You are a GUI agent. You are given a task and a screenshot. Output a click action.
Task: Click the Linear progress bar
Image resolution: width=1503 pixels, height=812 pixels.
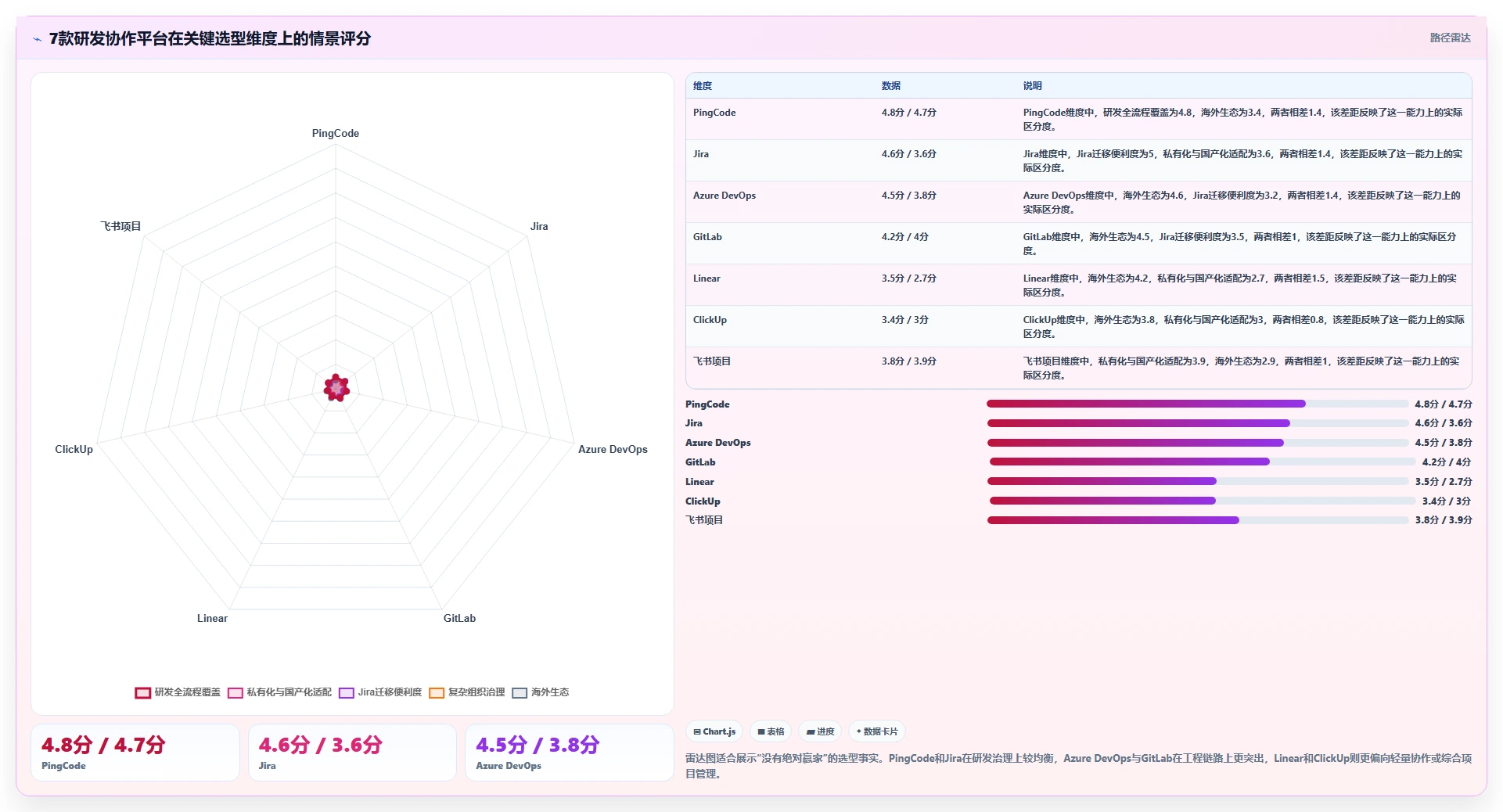coord(1197,481)
